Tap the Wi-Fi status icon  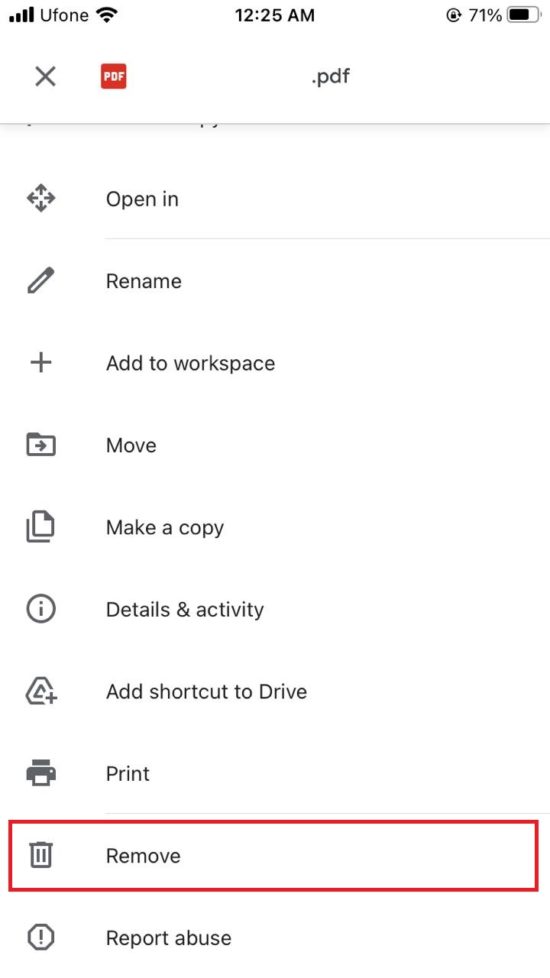click(x=108, y=15)
